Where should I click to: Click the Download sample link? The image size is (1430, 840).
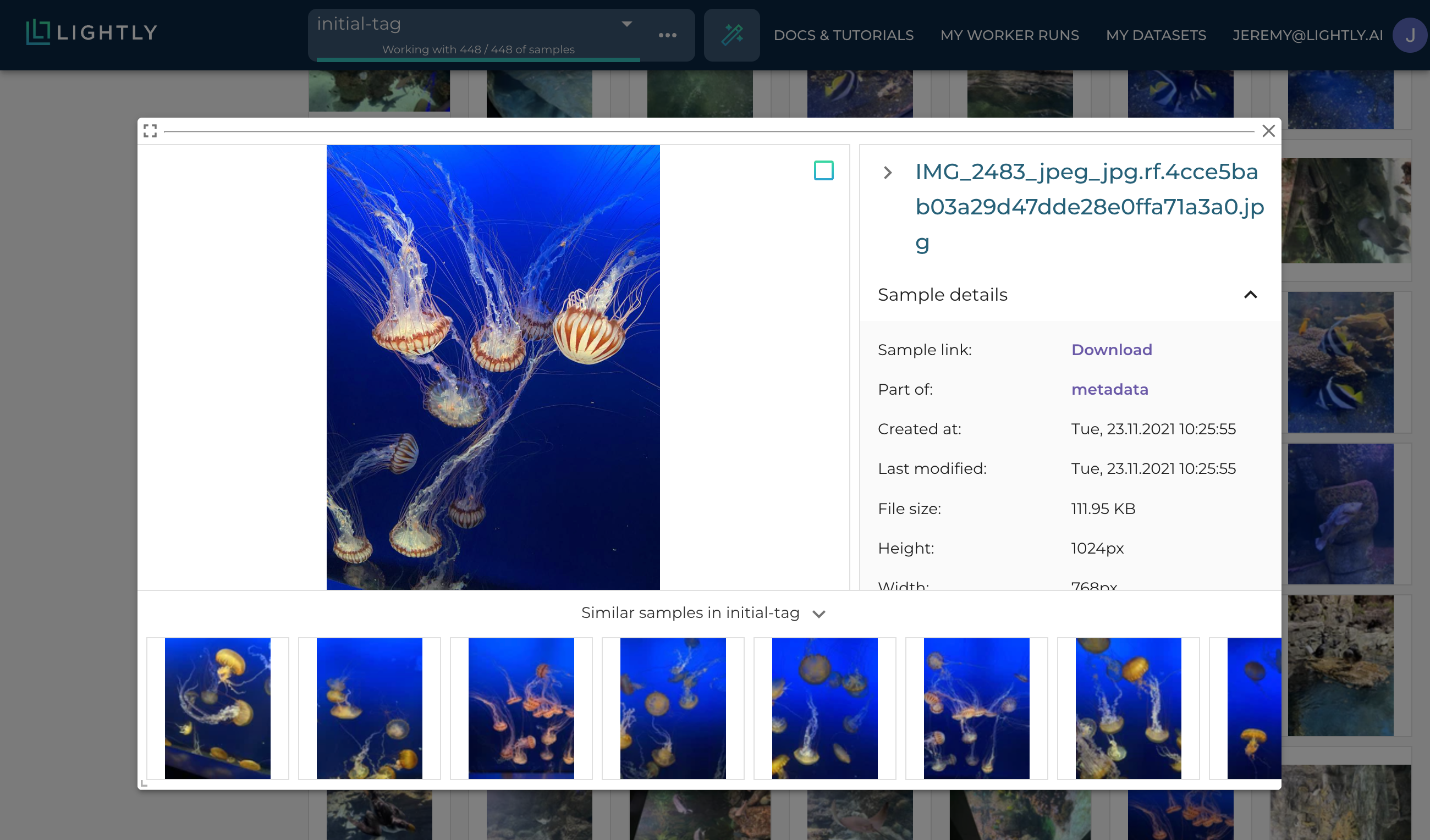pos(1111,350)
